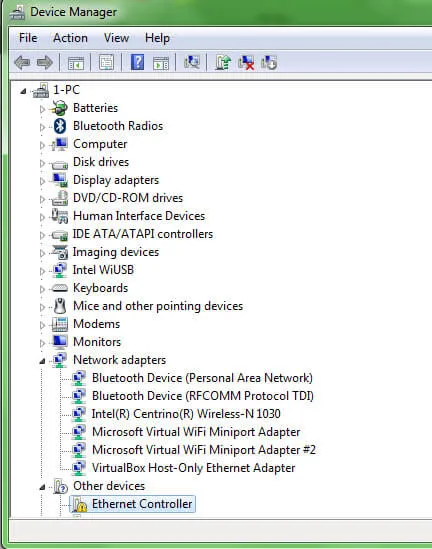432x549 pixels.
Task: Open the File menu
Action: [28, 38]
